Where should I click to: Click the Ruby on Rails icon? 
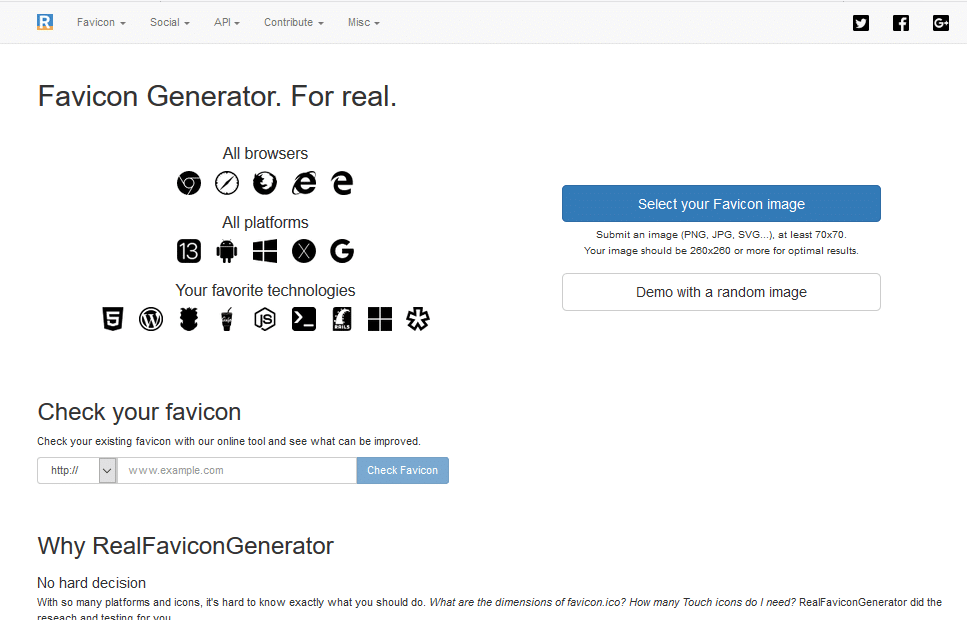[342, 319]
